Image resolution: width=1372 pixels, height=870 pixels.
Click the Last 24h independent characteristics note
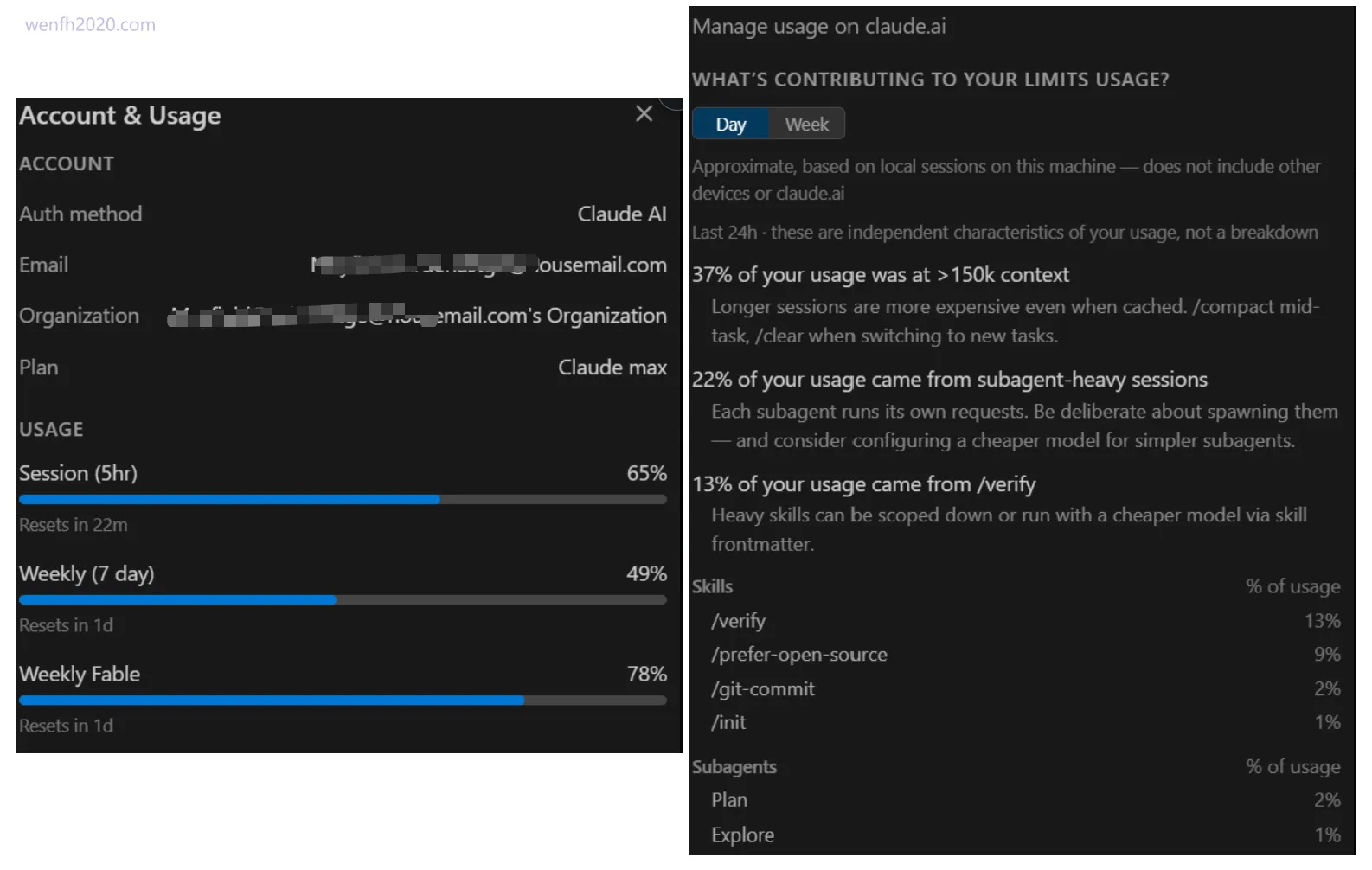coord(1005,233)
